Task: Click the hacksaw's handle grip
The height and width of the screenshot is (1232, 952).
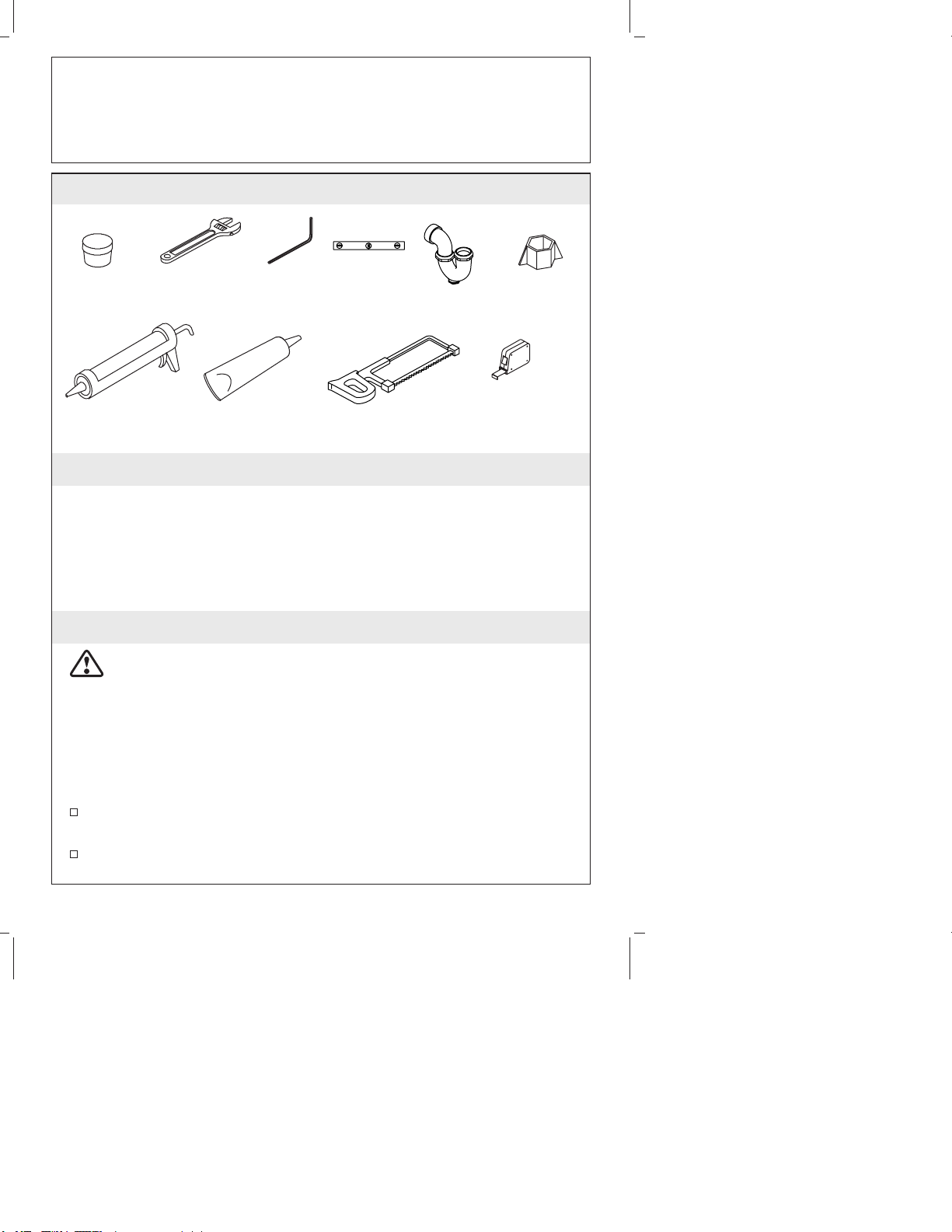Action: click(x=354, y=388)
